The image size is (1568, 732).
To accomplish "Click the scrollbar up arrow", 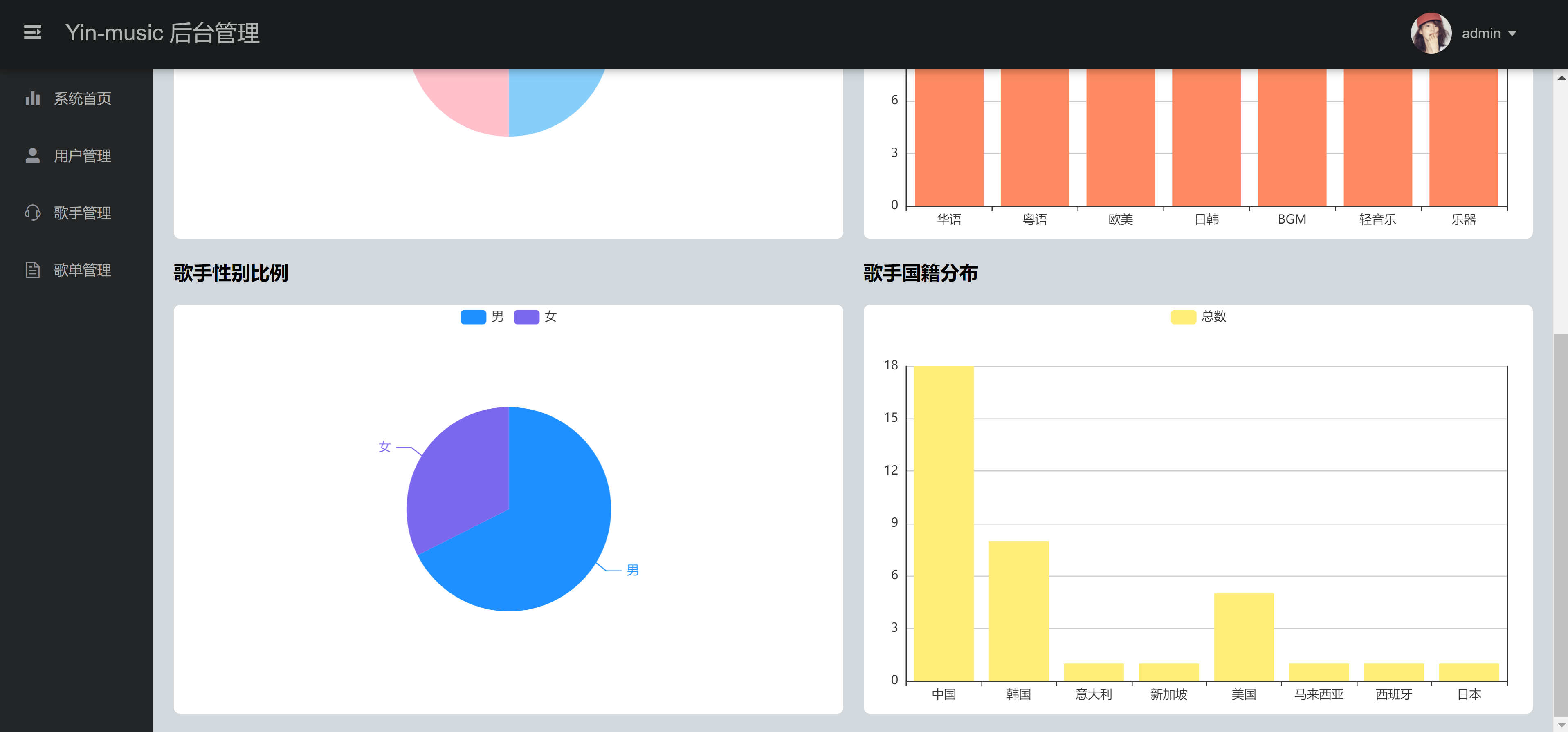I will coord(1561,77).
